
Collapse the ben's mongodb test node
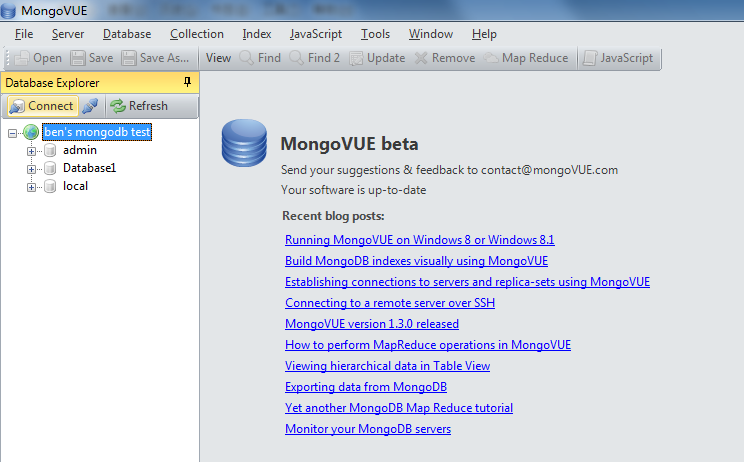pyautogui.click(x=13, y=133)
